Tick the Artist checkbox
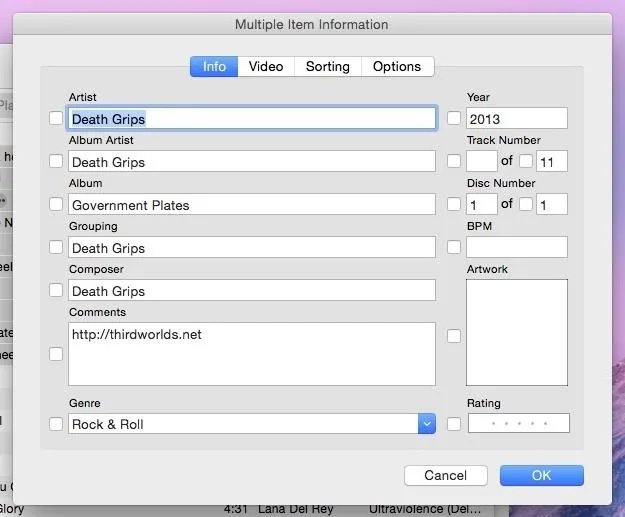 click(x=56, y=118)
